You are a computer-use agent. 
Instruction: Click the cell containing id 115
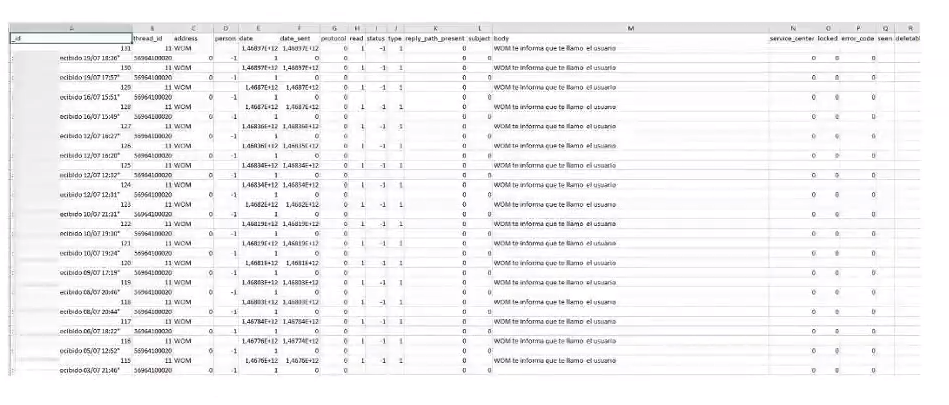click(x=71, y=360)
